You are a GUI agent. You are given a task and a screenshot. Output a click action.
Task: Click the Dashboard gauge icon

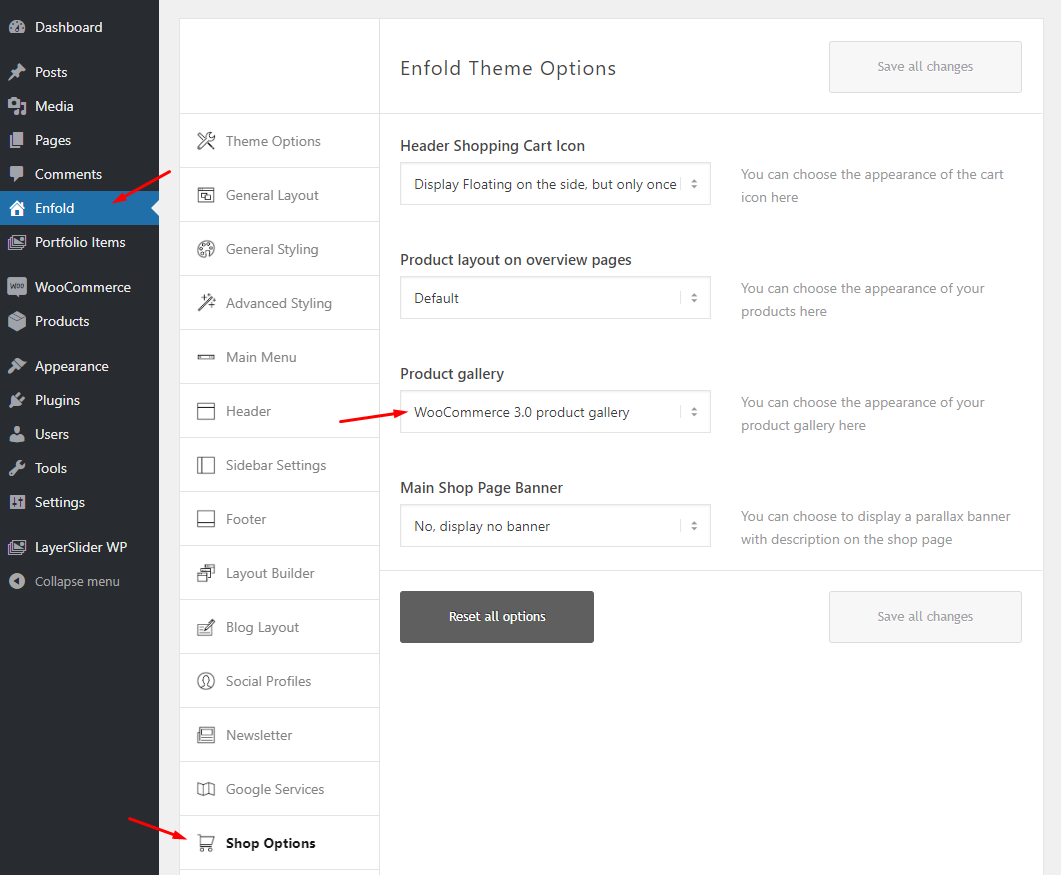click(x=17, y=27)
